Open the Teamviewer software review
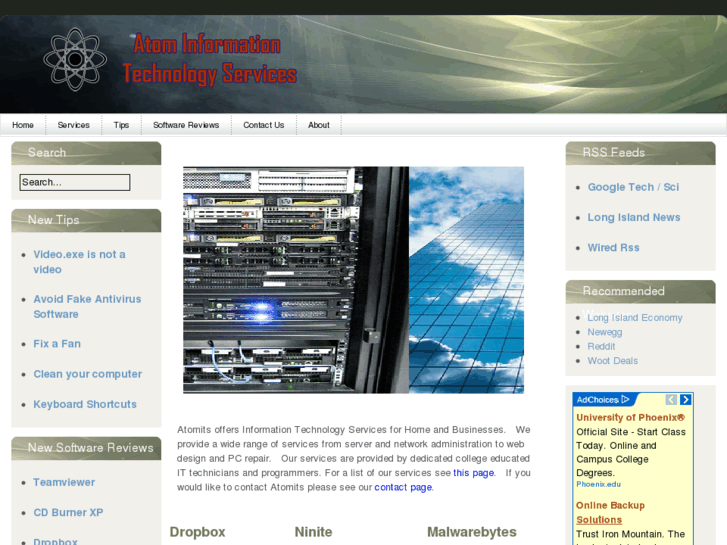The height and width of the screenshot is (545, 727). pyautogui.click(x=64, y=482)
